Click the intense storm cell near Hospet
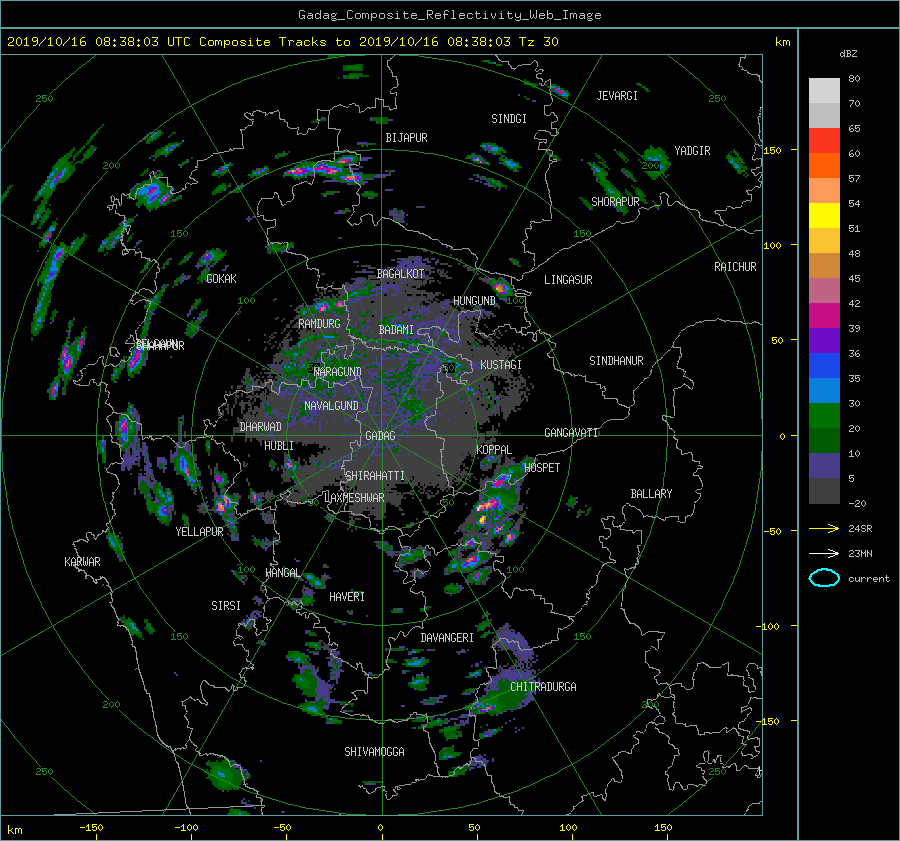This screenshot has height=841, width=900. (x=488, y=505)
